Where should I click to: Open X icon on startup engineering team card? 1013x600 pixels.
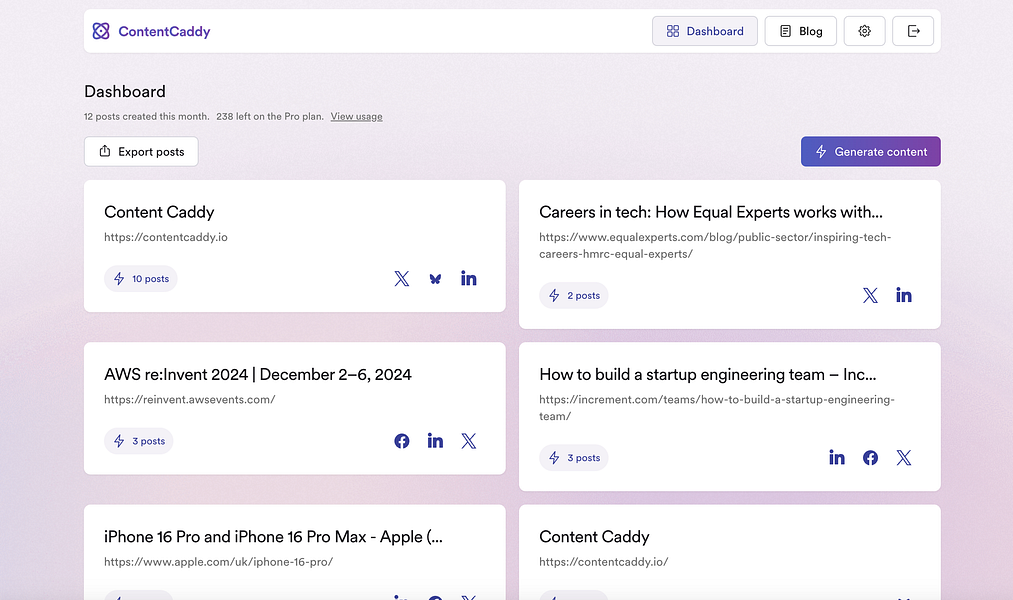904,457
